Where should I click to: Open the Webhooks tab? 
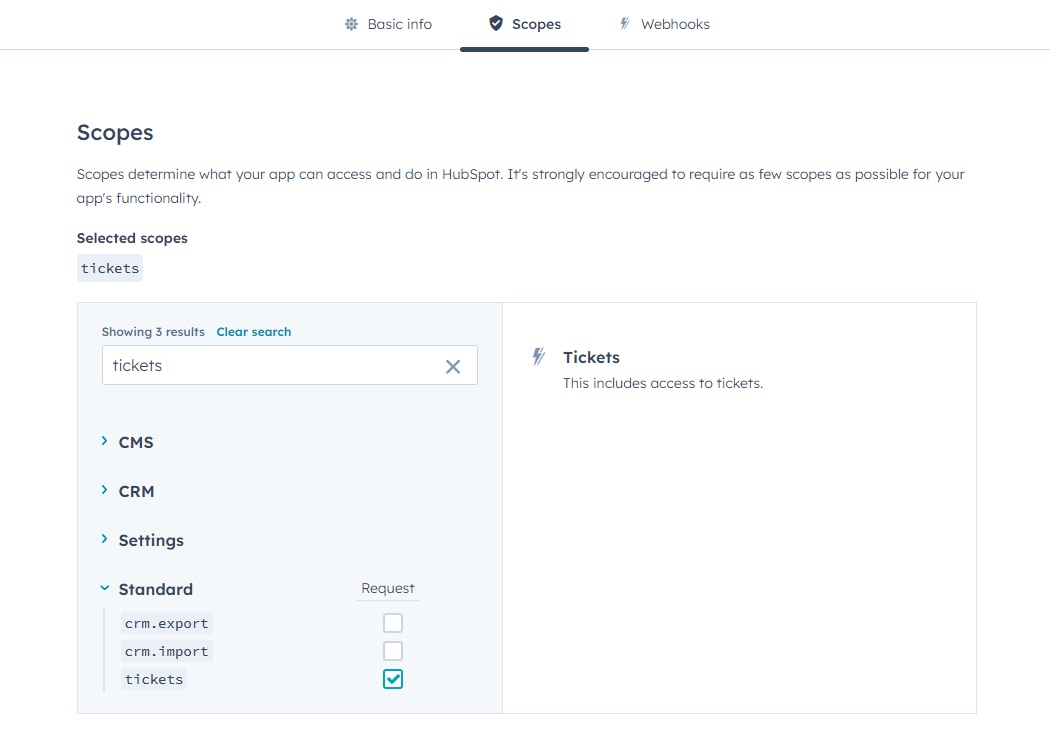click(x=675, y=24)
